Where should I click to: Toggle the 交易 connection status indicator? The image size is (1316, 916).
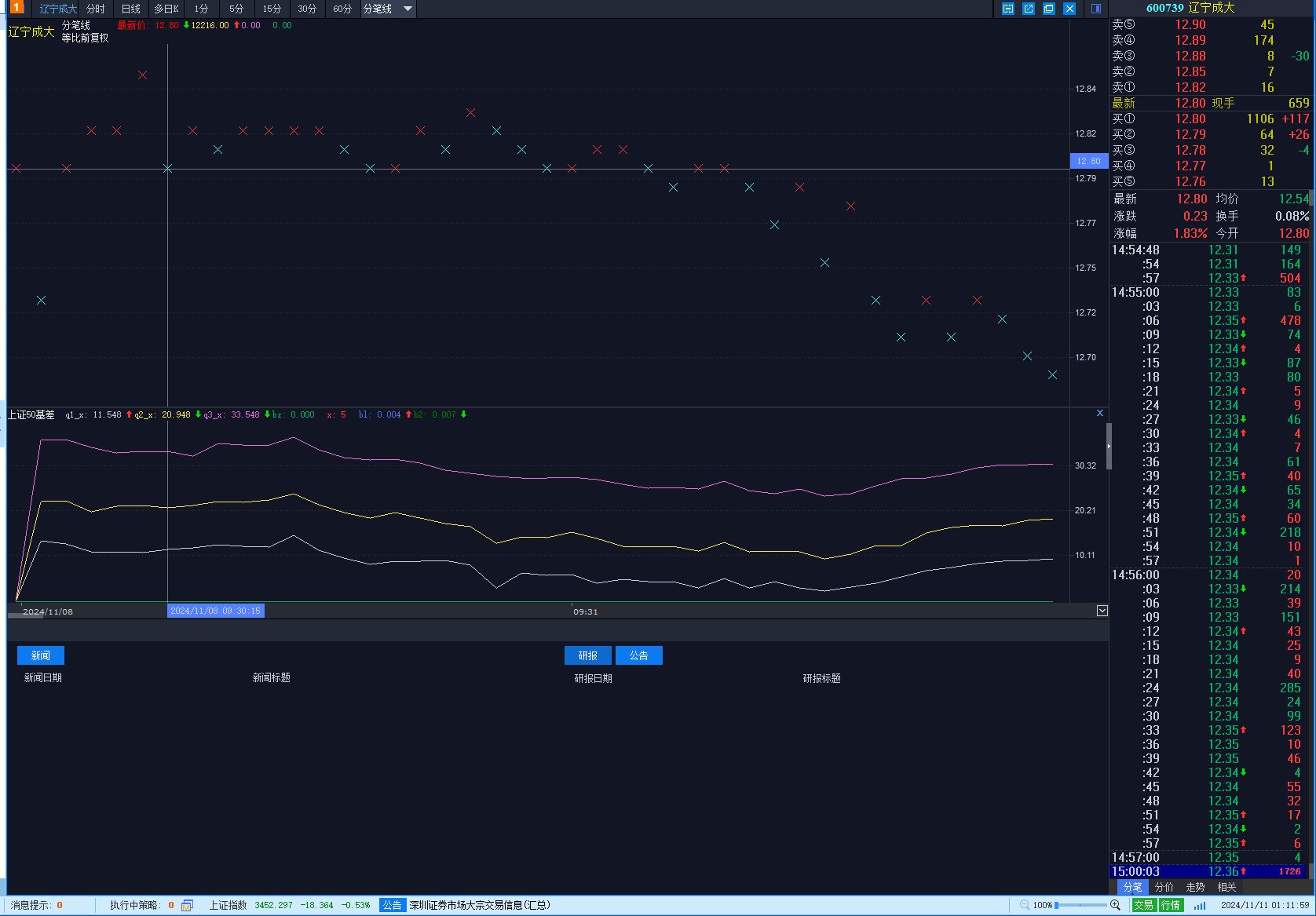[1143, 905]
